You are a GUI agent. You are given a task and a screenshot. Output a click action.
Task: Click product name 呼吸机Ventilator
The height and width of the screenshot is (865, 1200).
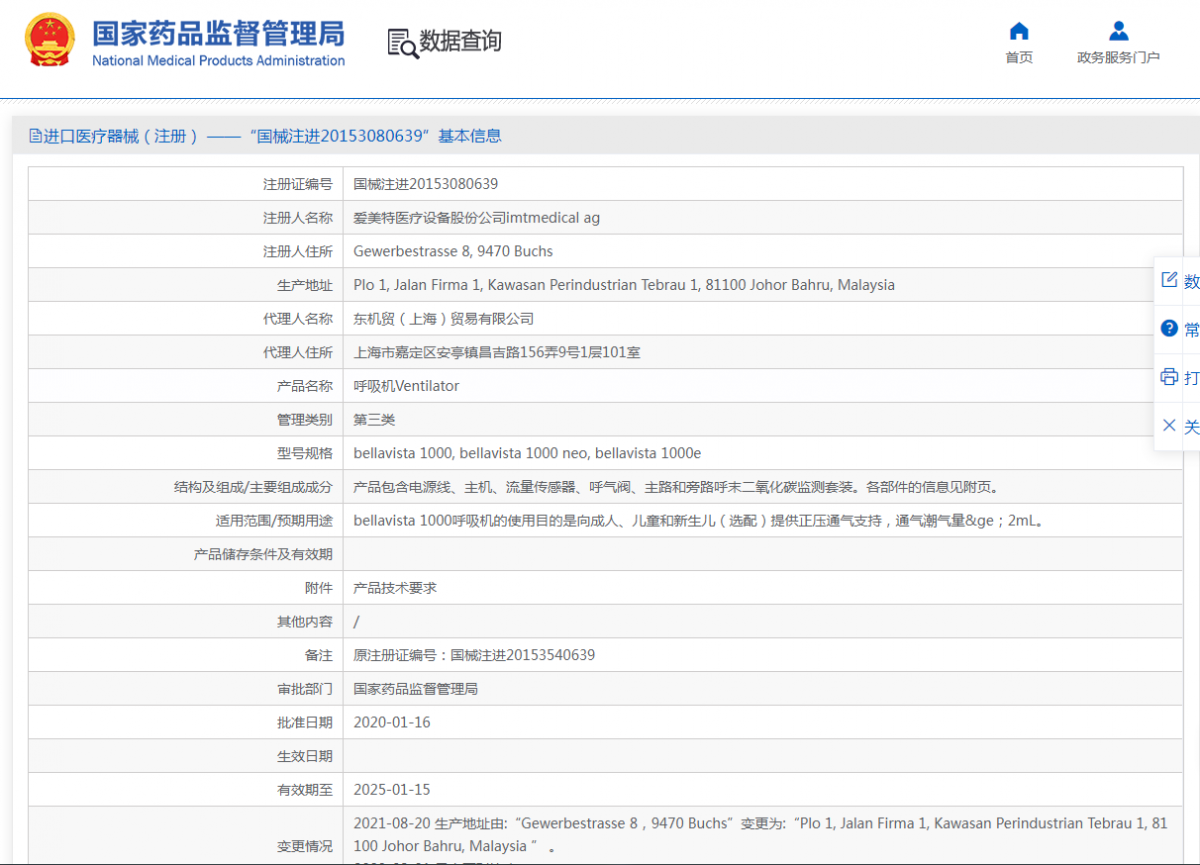(x=406, y=386)
